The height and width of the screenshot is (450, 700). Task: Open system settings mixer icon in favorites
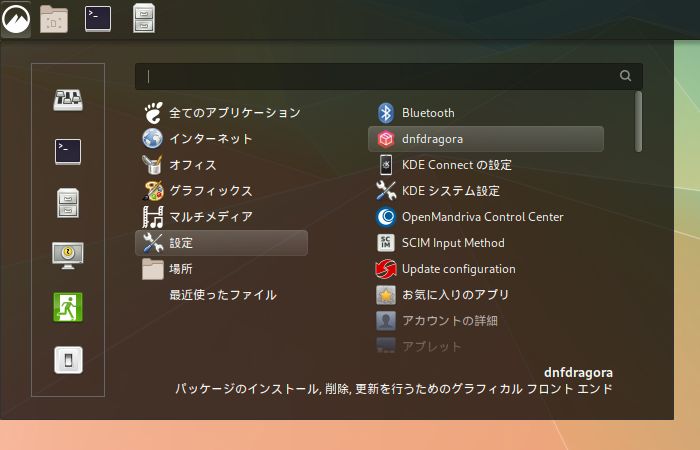[x=68, y=100]
